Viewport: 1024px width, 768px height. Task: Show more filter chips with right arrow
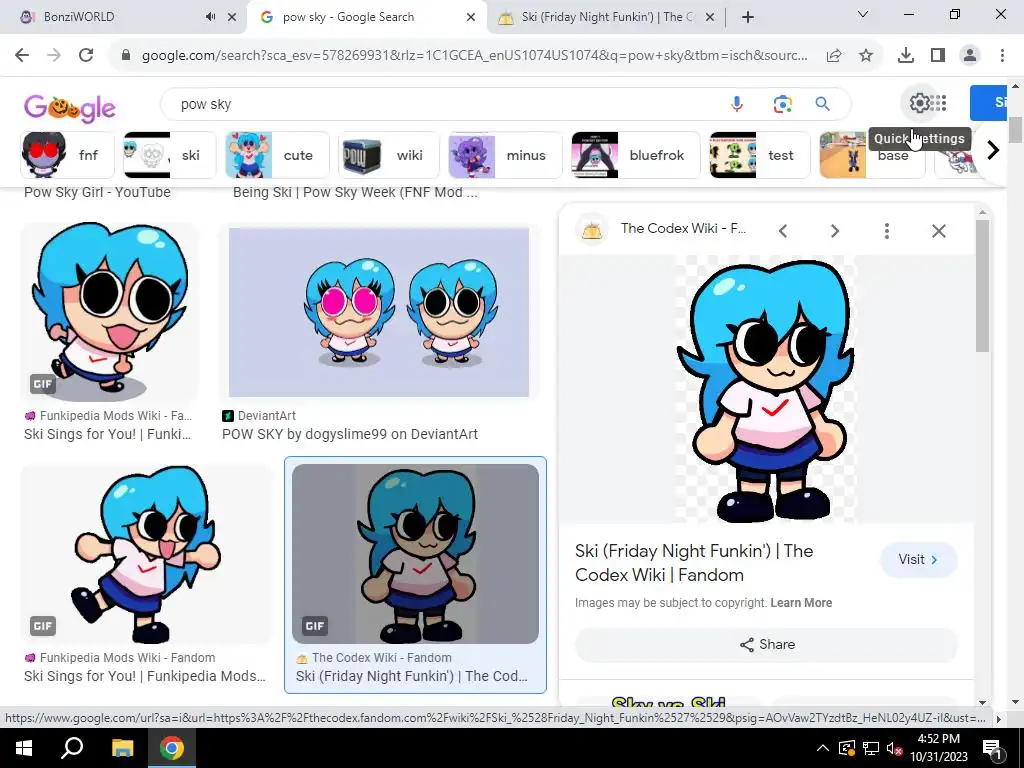click(993, 150)
